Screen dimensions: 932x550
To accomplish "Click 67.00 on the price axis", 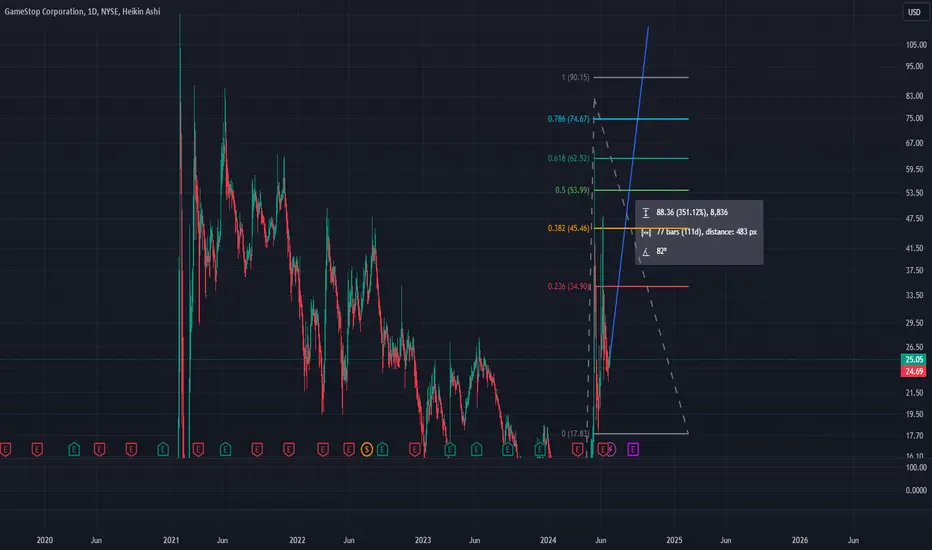I will (914, 143).
